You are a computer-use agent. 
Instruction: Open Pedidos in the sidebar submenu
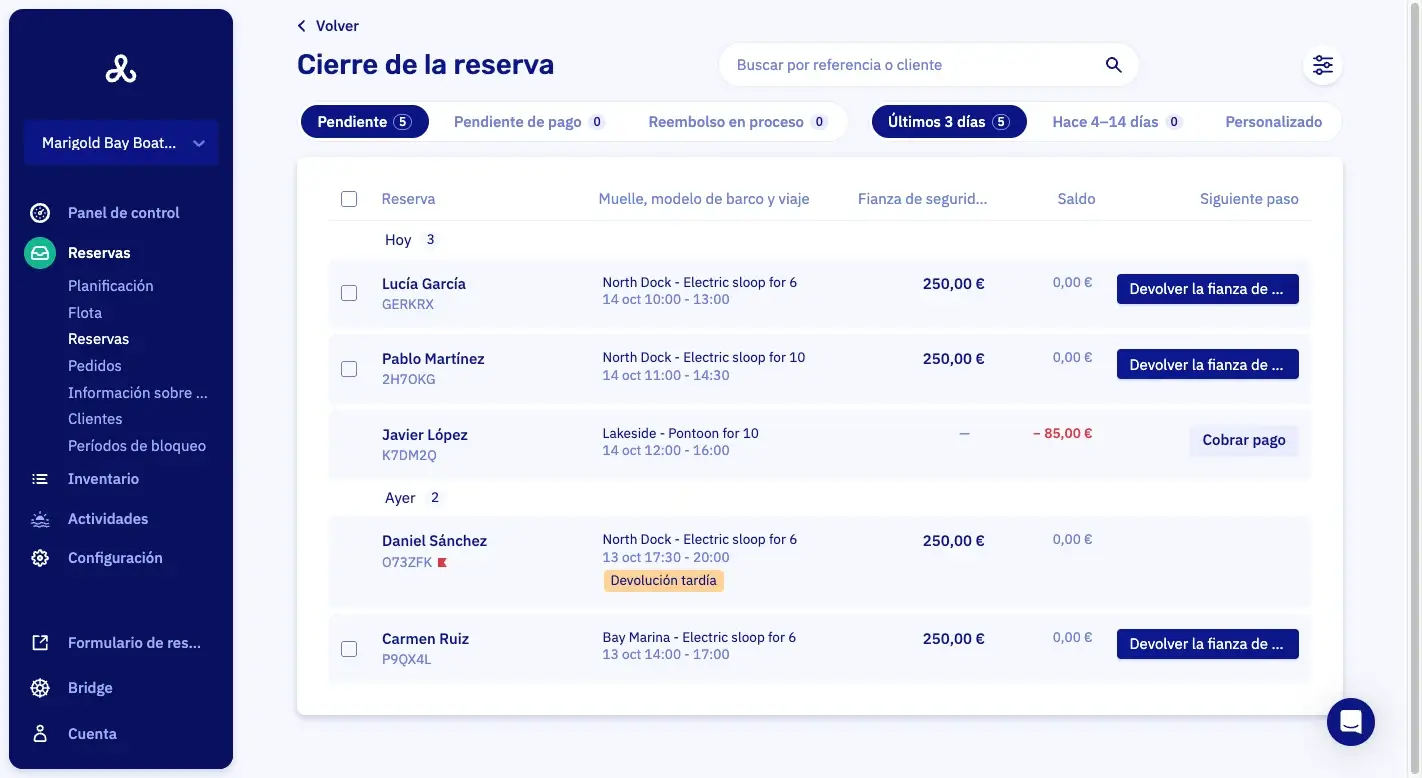click(x=95, y=366)
